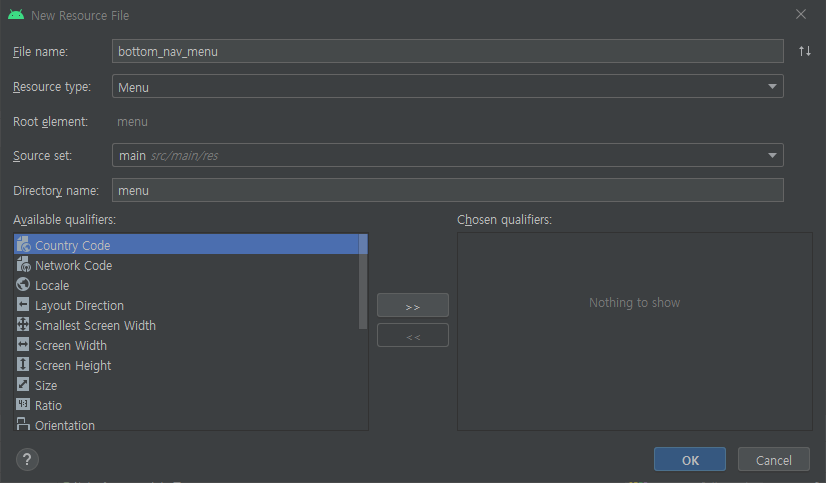
Task: Select Screen Height qualifier
Action: [186, 365]
